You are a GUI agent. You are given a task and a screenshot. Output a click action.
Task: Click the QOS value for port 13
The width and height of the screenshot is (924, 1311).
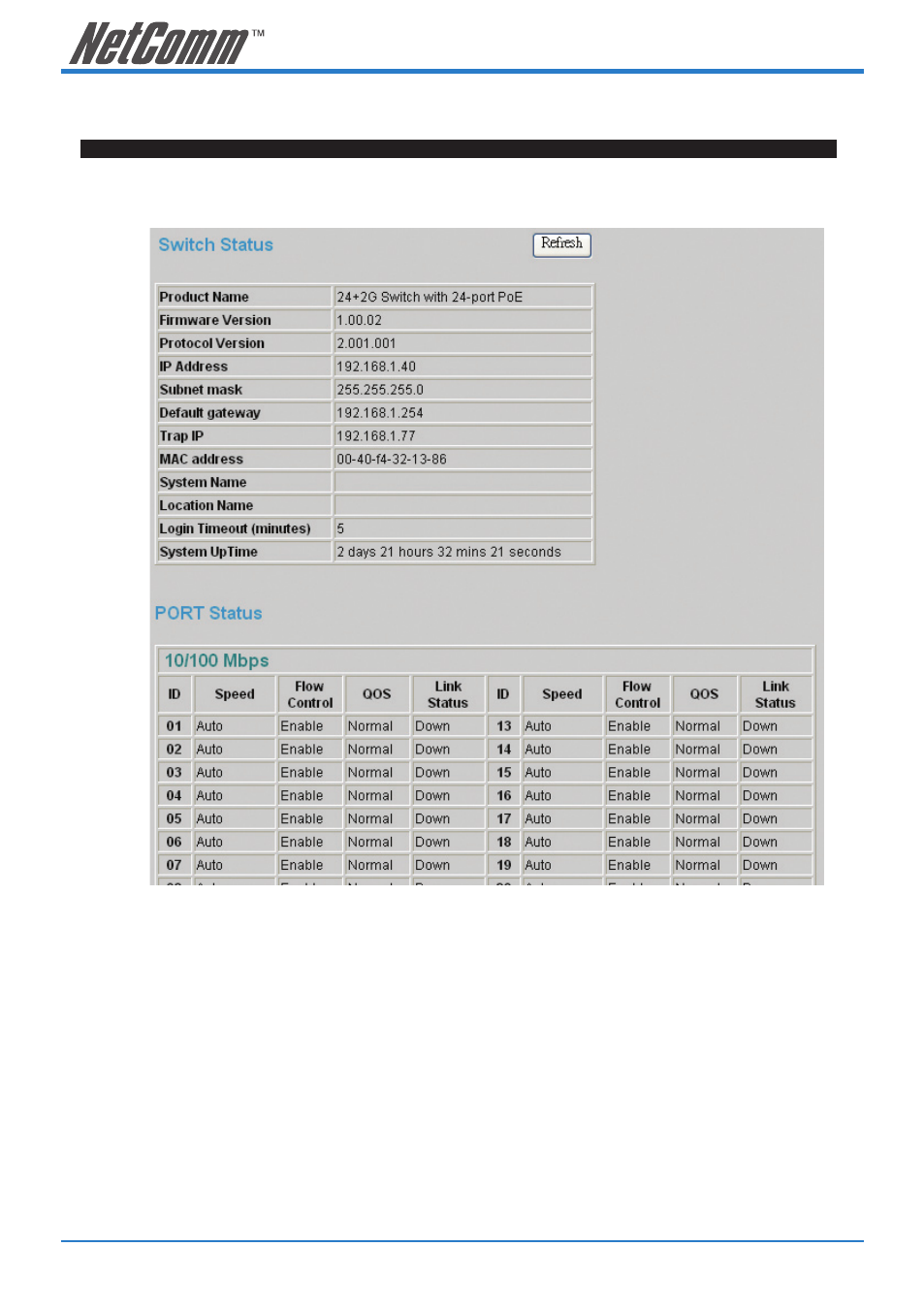click(704, 726)
